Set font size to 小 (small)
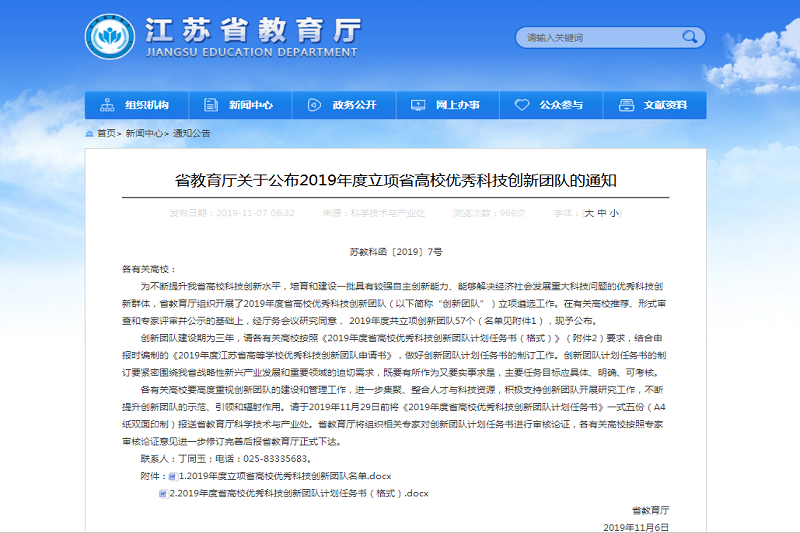Screen dimensions: 800x533 pos(615,213)
